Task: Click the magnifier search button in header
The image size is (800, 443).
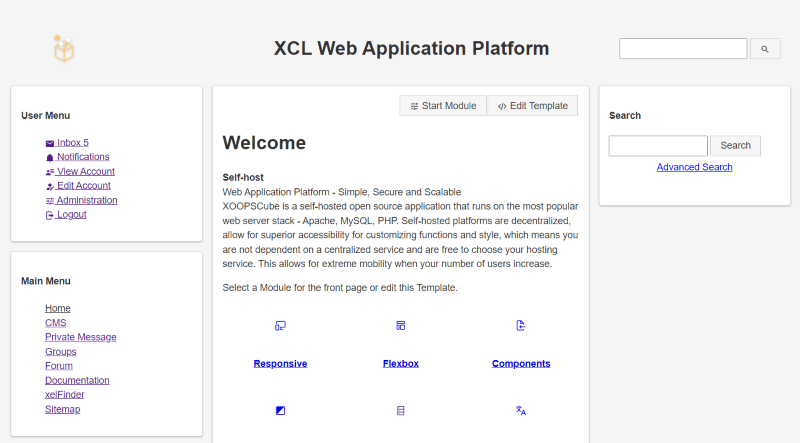Action: (765, 49)
